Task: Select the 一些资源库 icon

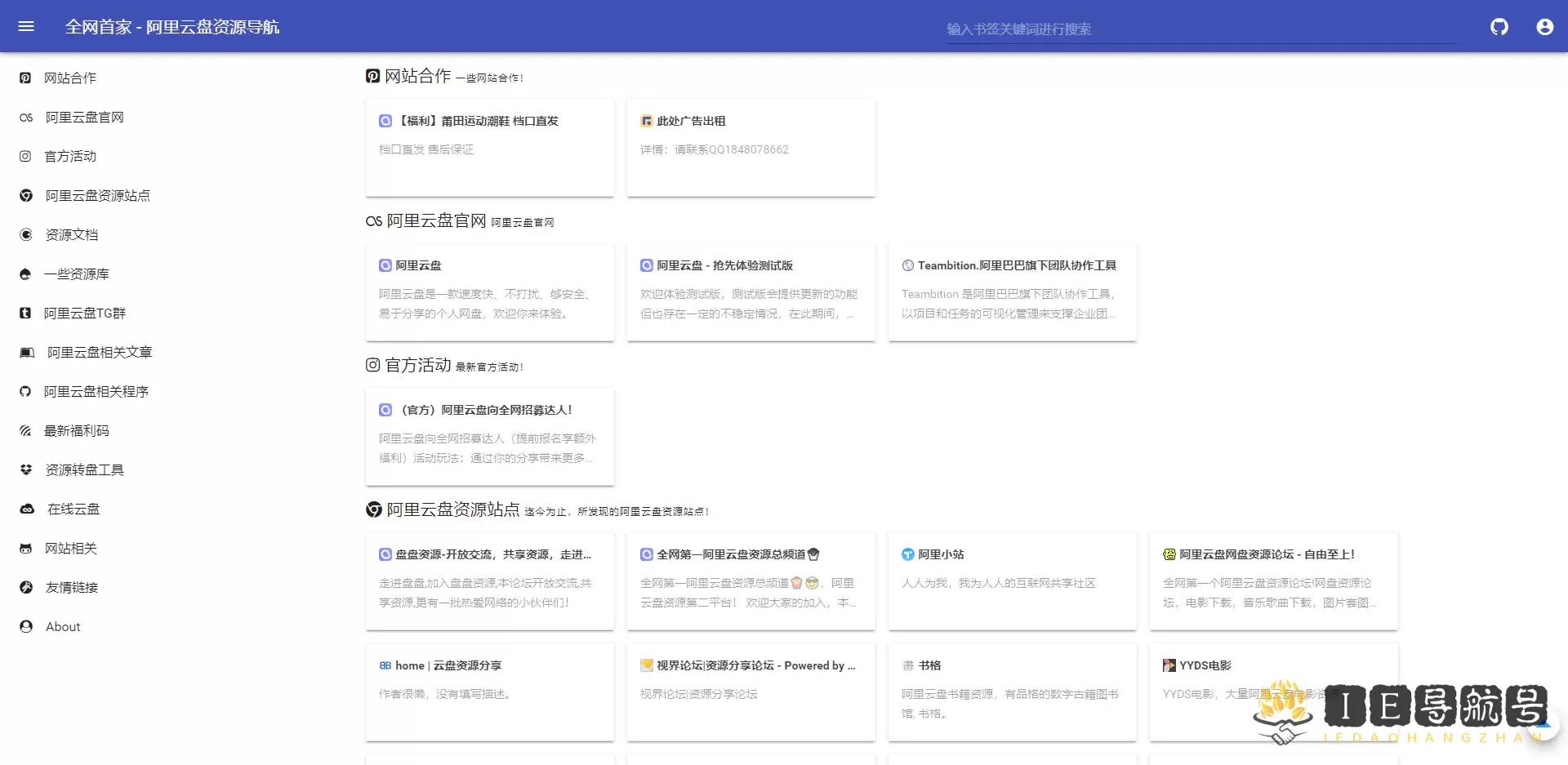Action: pyautogui.click(x=24, y=274)
